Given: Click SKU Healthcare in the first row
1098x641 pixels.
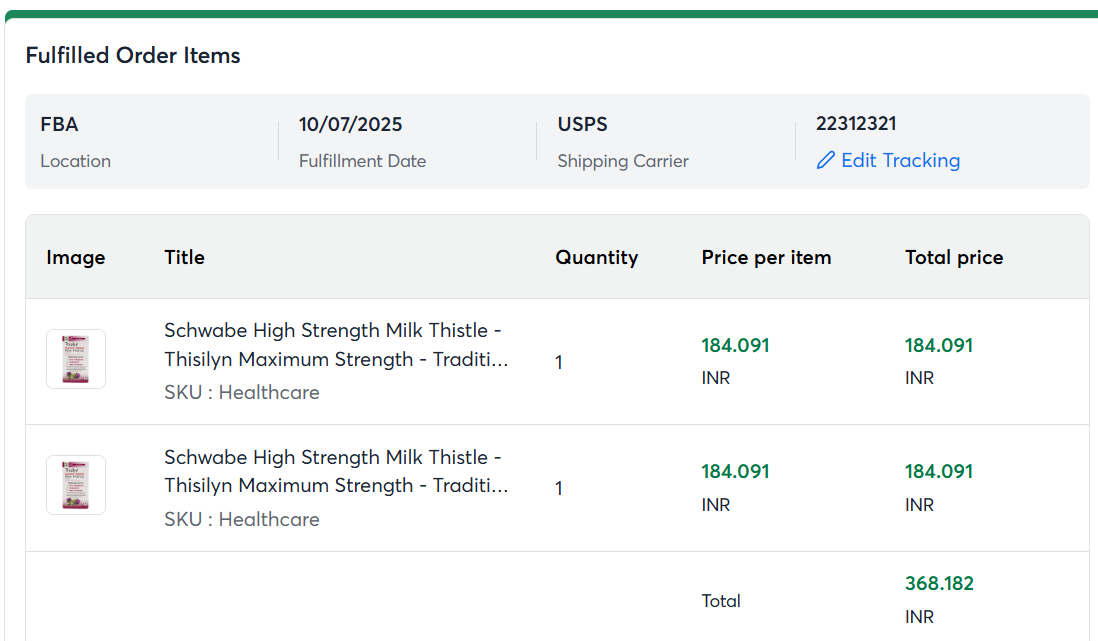Looking at the screenshot, I should point(242,392).
